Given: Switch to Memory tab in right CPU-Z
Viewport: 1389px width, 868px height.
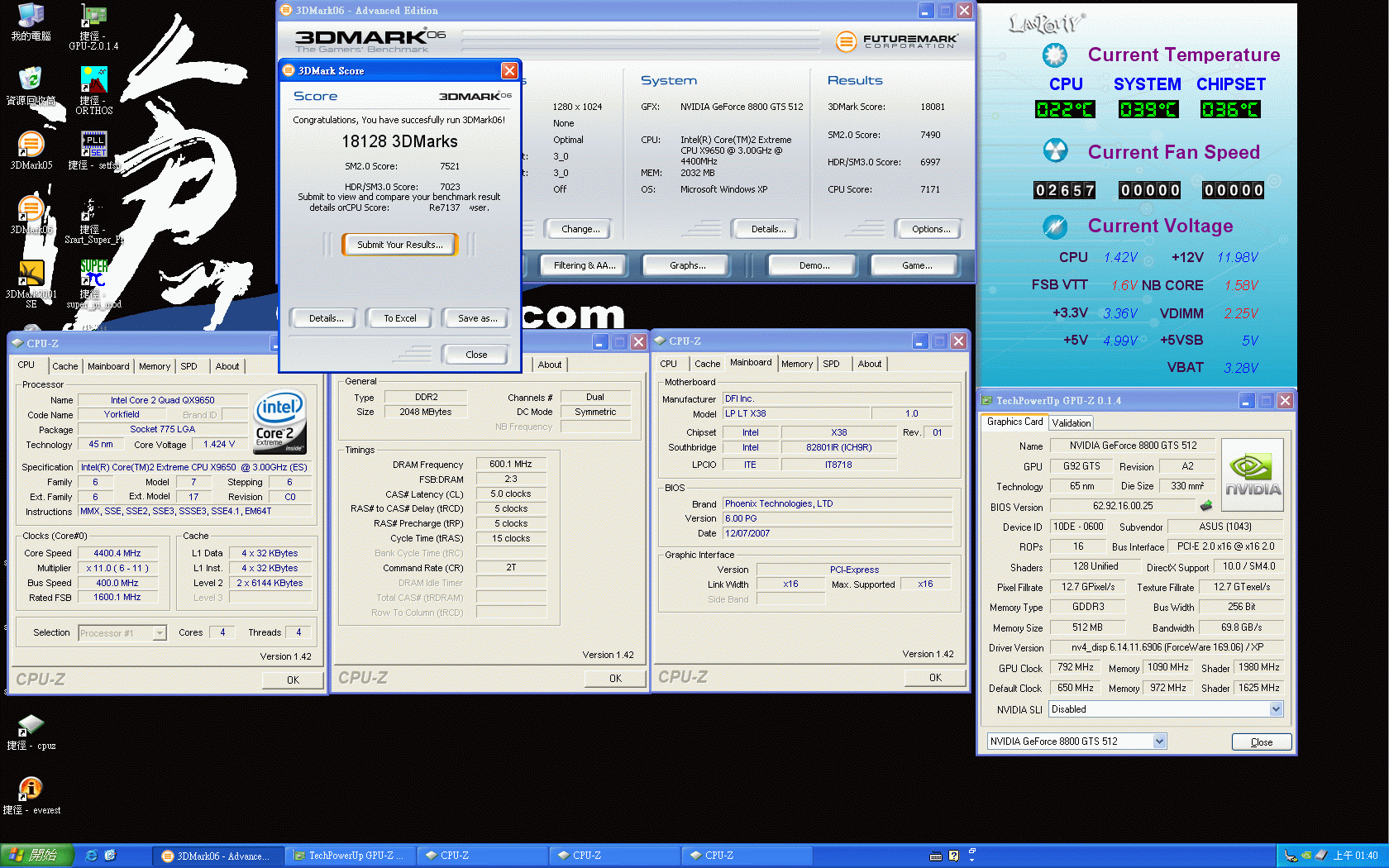Looking at the screenshot, I should 796,364.
